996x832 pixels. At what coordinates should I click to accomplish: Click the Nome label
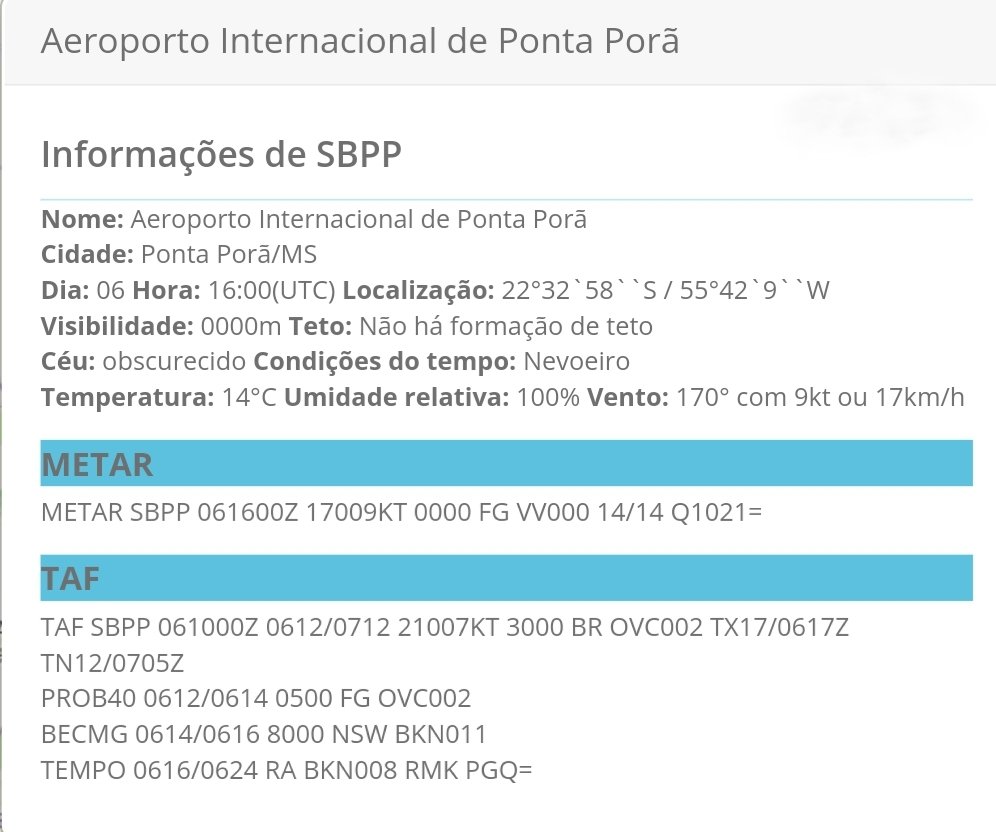coord(83,220)
